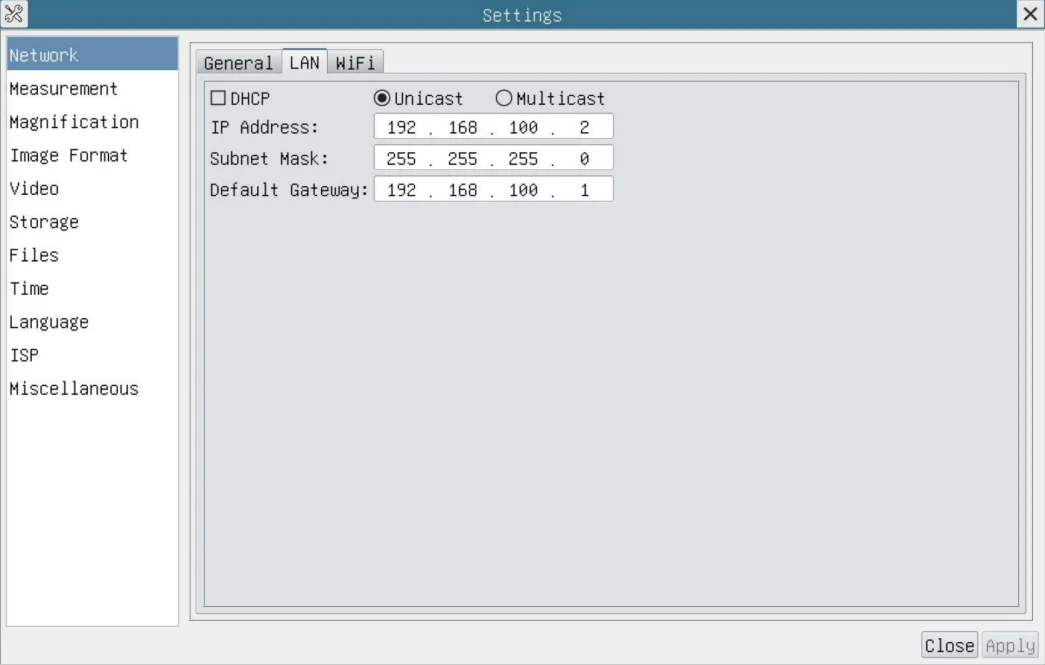Screen dimensions: 1045x665
Task: Click the first octet of IP Address
Action: pyautogui.click(x=401, y=127)
